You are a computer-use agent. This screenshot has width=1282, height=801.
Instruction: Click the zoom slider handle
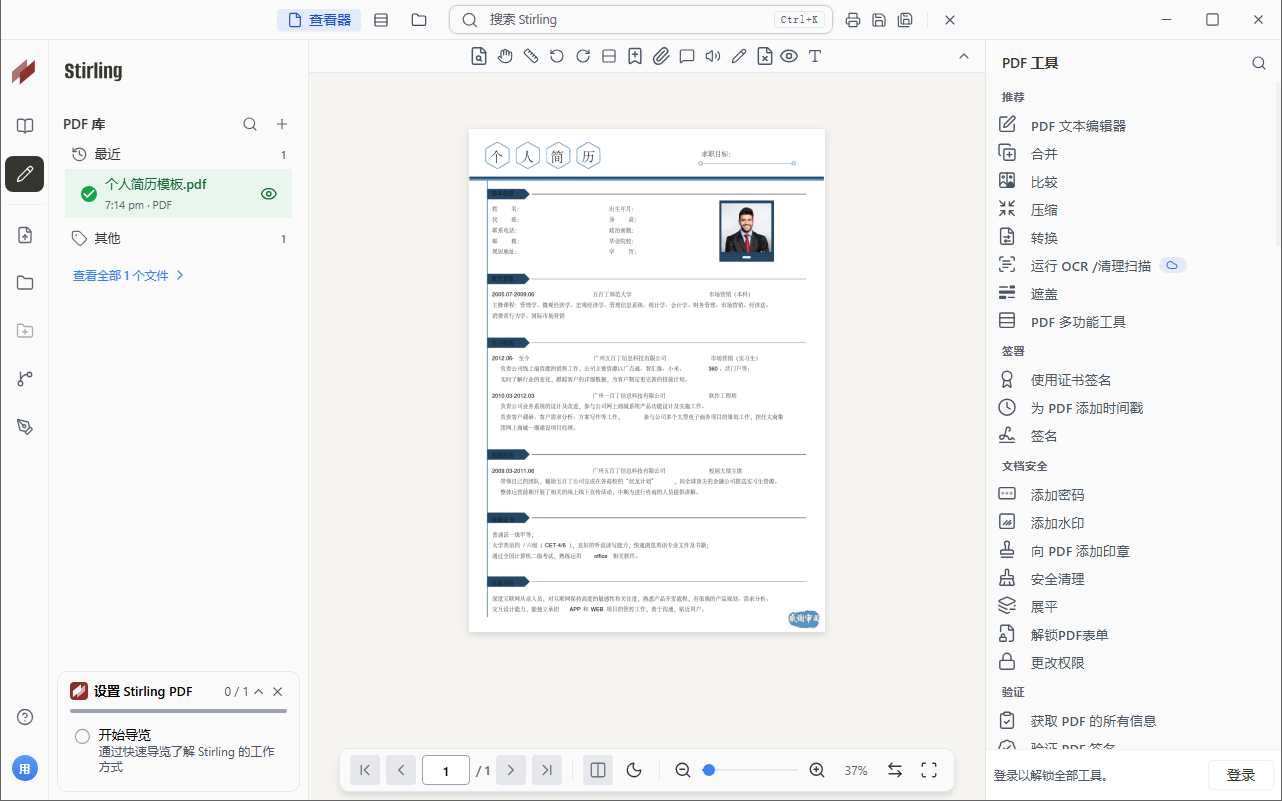coord(709,770)
